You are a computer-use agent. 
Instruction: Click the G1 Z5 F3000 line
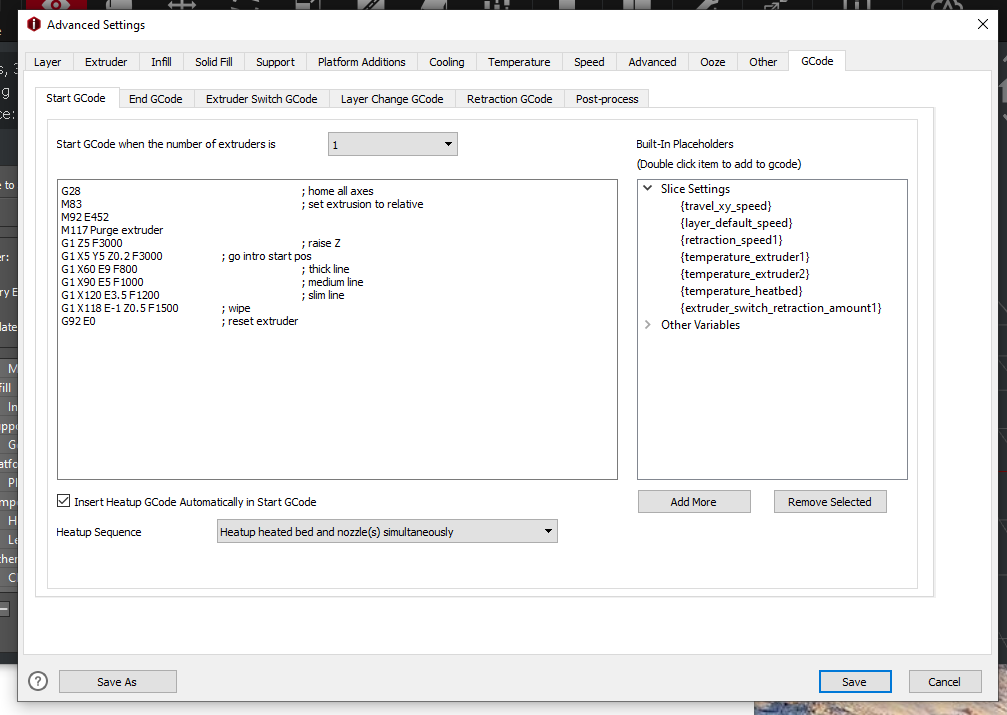(201, 243)
